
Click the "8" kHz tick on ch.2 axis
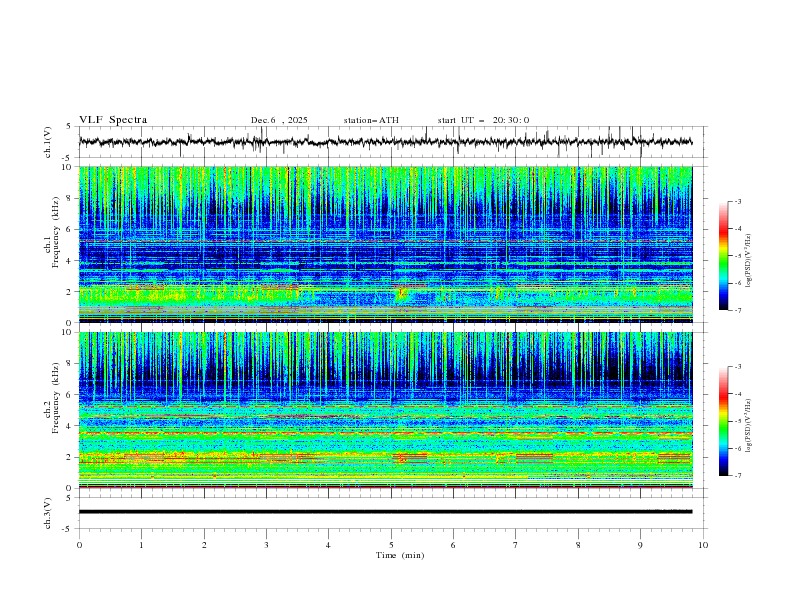point(70,364)
